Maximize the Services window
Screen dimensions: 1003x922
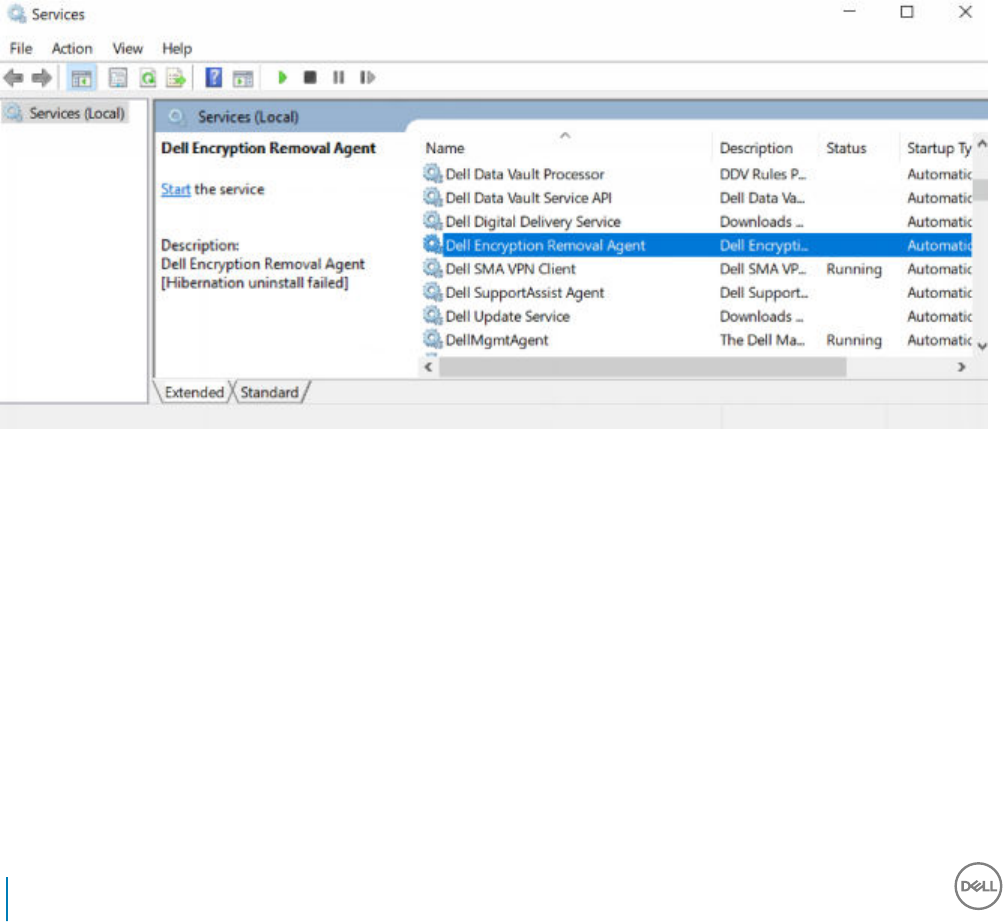907,12
